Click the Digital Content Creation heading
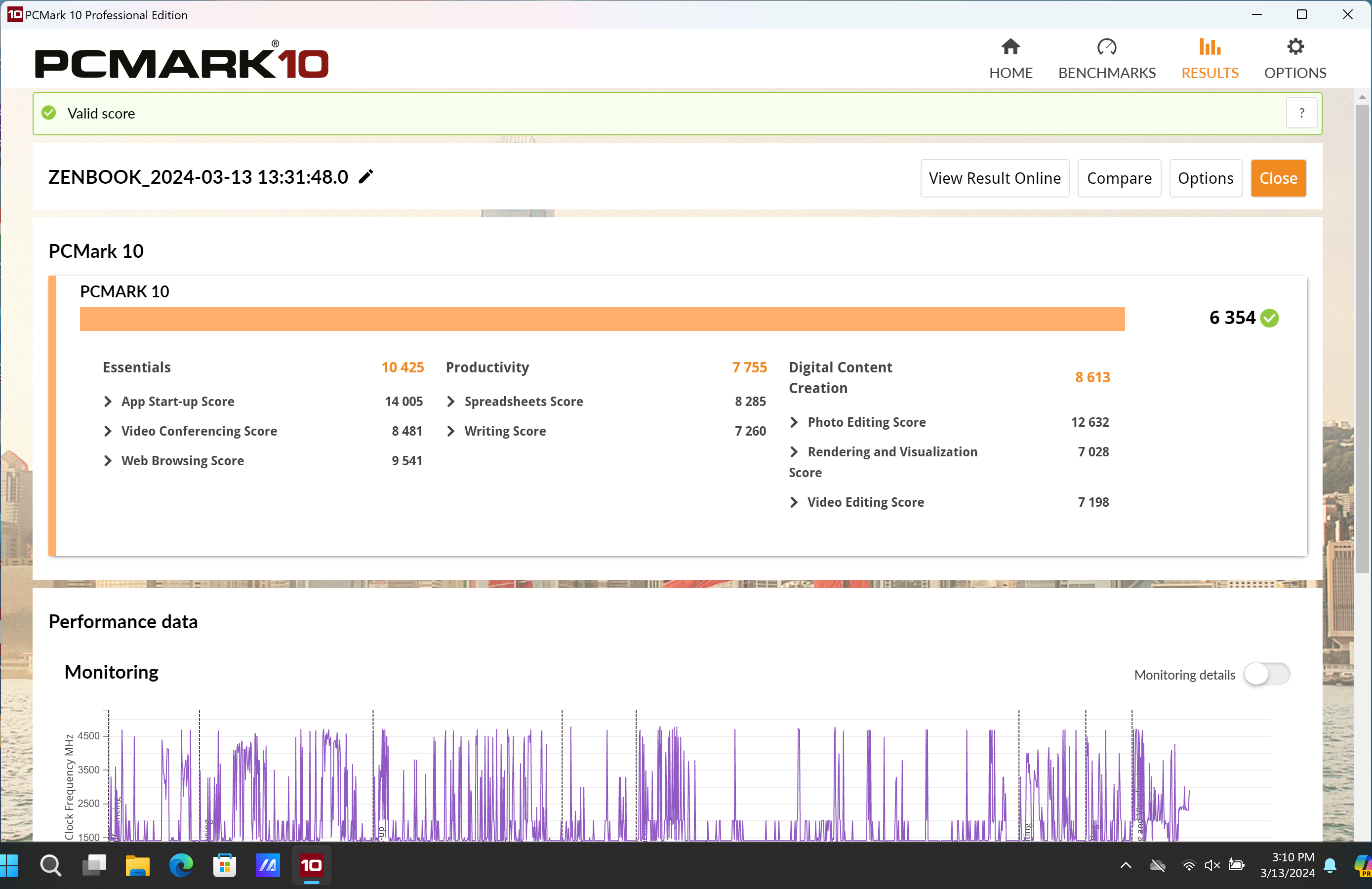The width and height of the screenshot is (1372, 889). (841, 378)
